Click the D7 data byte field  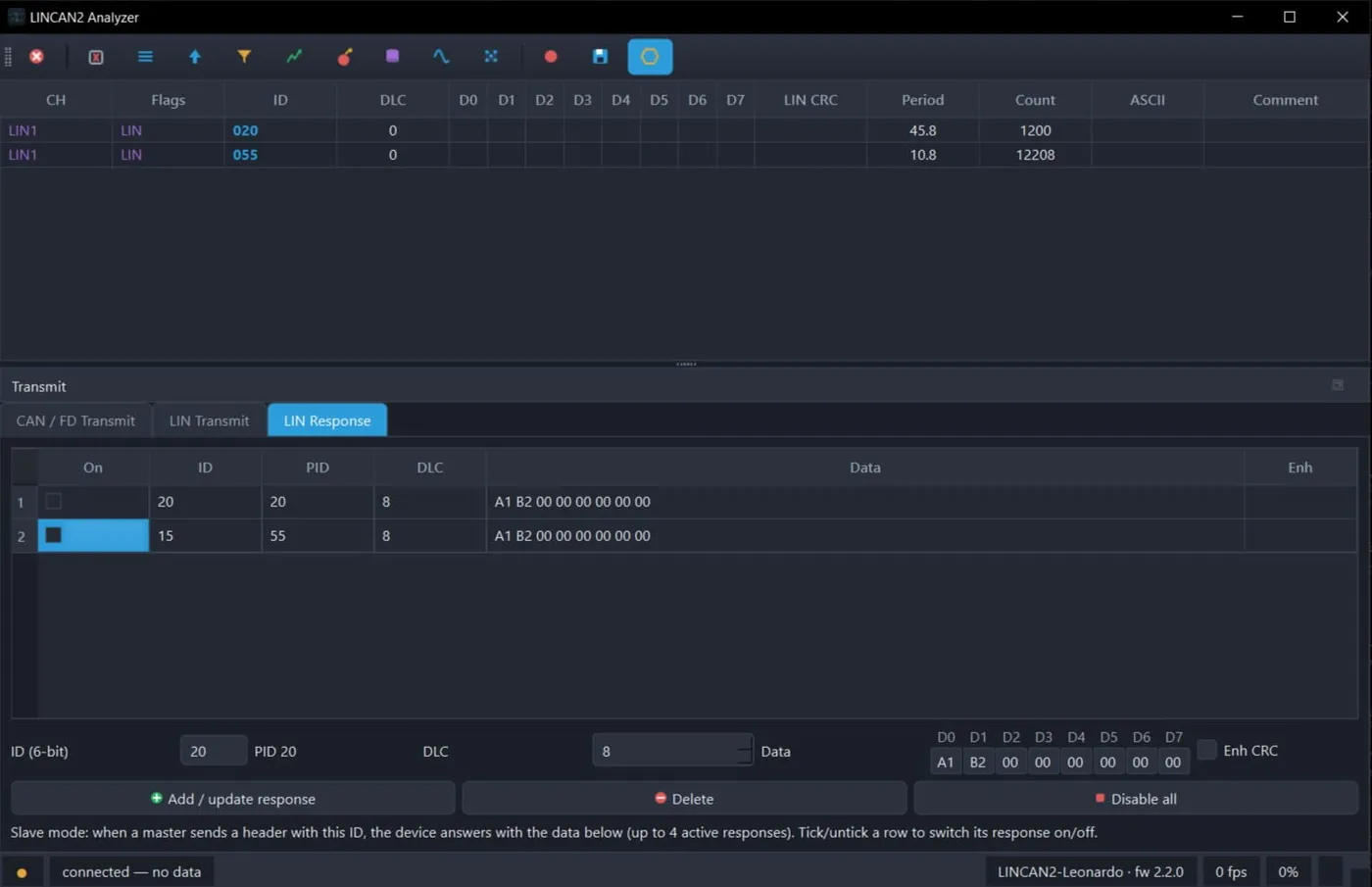tap(1173, 762)
